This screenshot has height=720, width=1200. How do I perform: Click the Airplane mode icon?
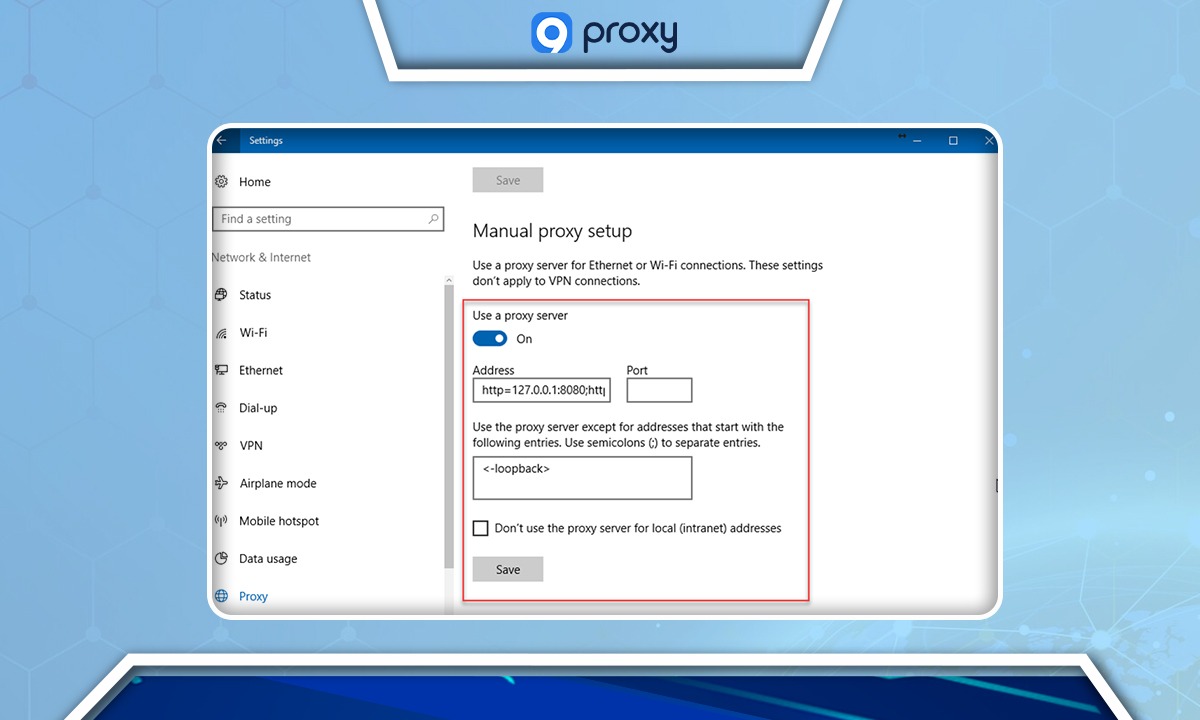(222, 483)
